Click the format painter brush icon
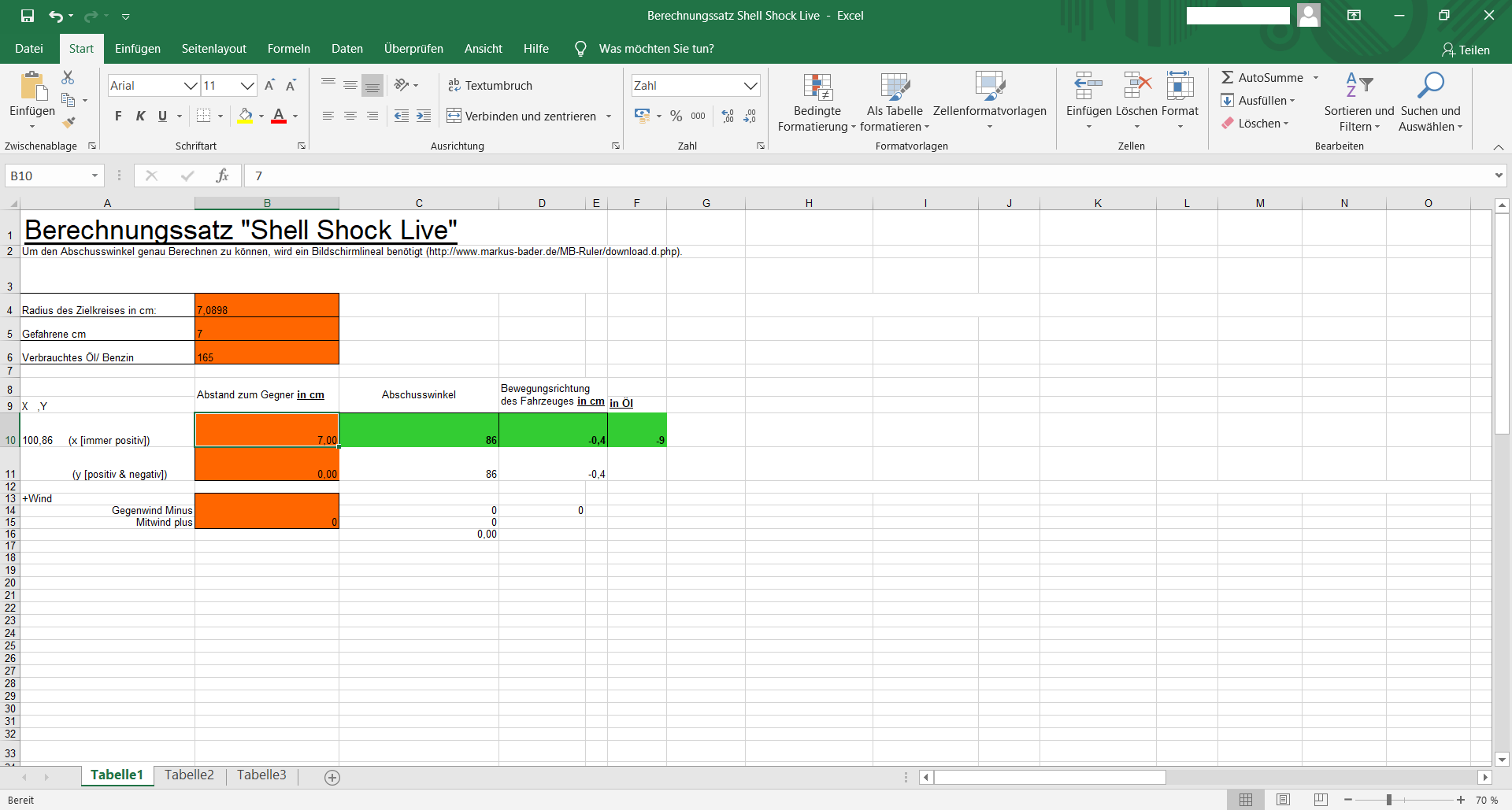The width and height of the screenshot is (1512, 810). tap(69, 123)
